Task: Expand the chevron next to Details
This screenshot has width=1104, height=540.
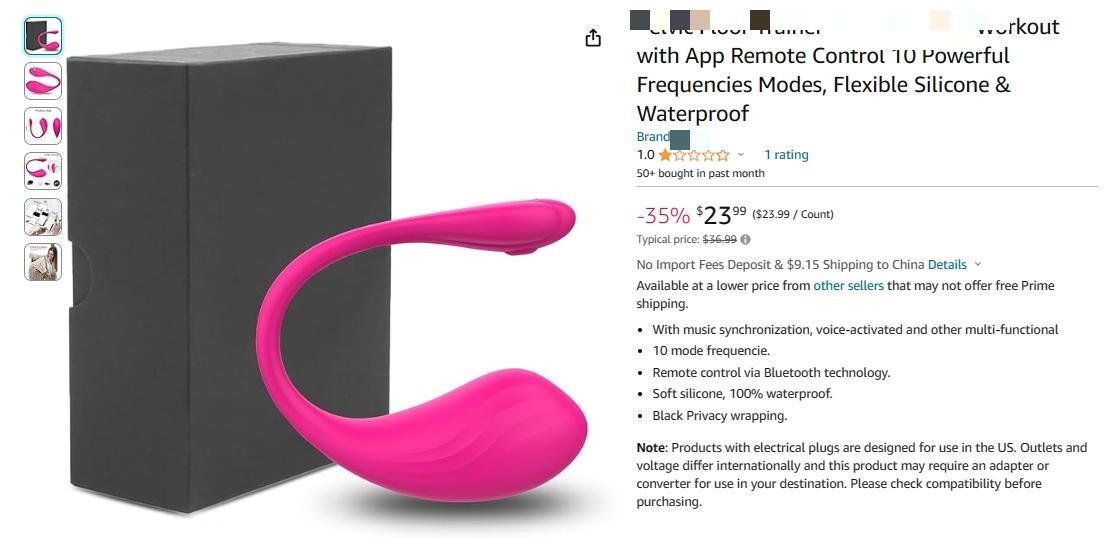Action: pos(977,265)
